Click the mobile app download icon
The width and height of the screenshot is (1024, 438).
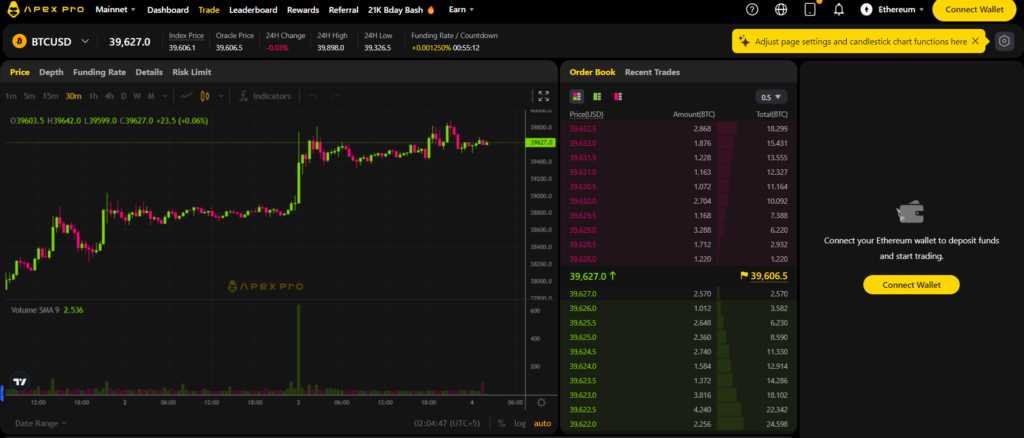810,10
